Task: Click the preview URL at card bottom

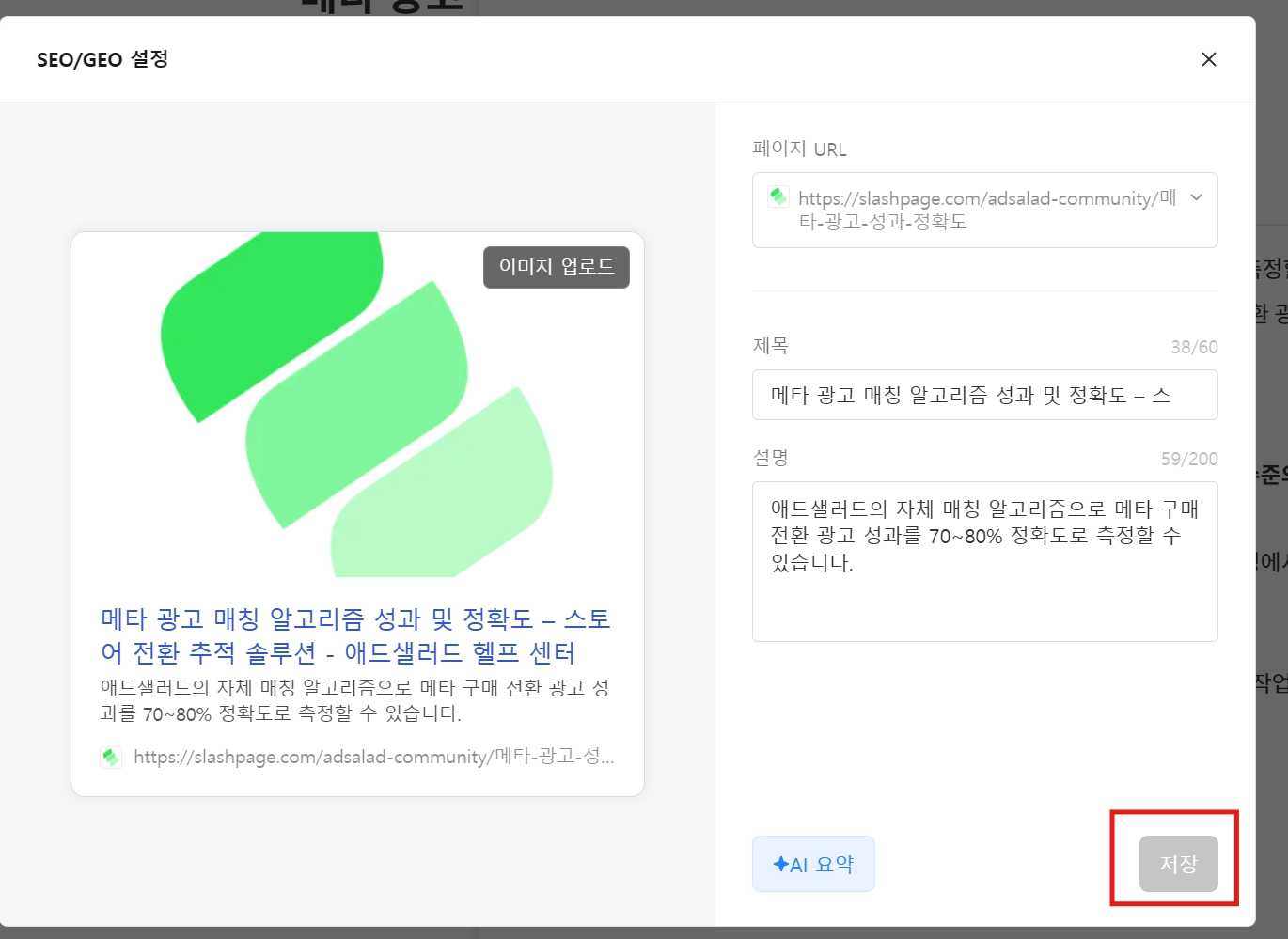Action: [x=374, y=757]
